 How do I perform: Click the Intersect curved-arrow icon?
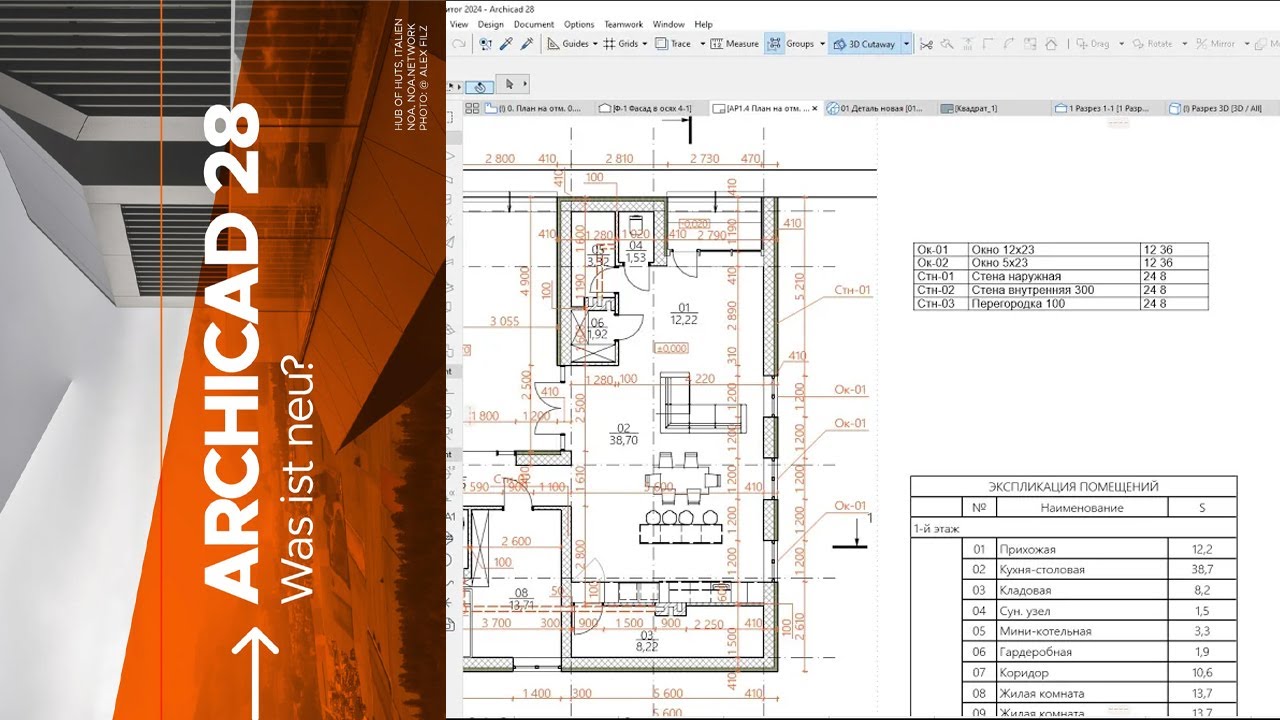[x=1009, y=44]
